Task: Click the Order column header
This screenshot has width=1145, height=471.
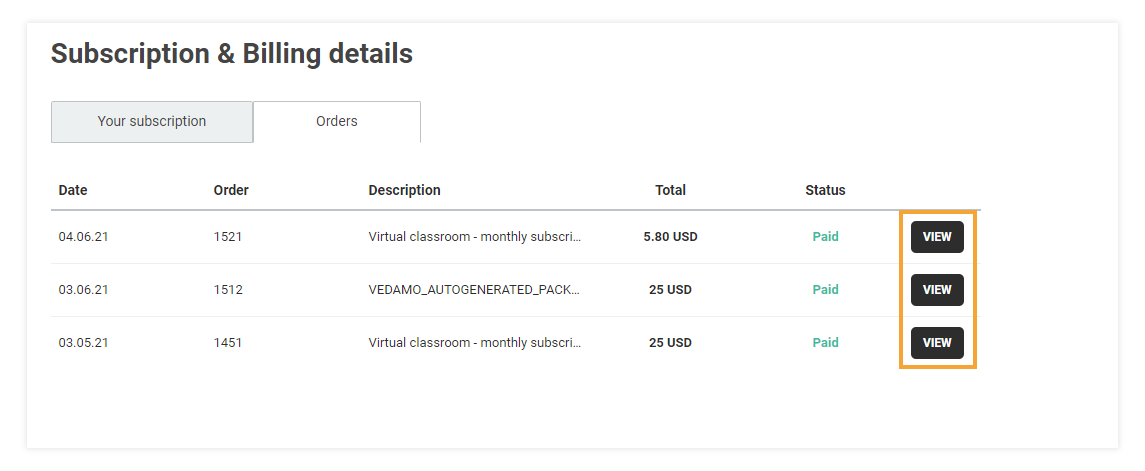Action: (x=231, y=190)
